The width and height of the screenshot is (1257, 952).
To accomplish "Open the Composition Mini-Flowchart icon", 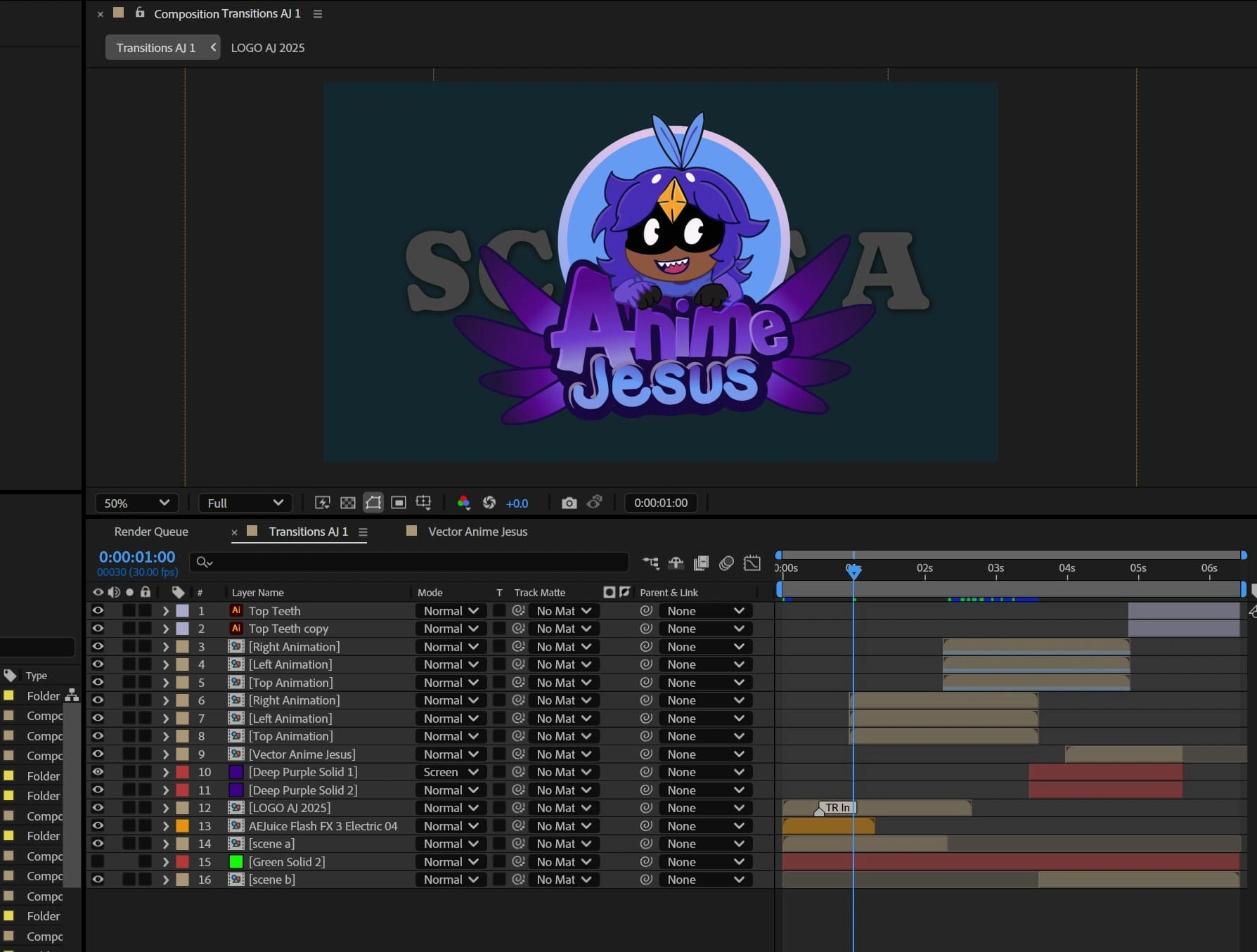I will [650, 562].
